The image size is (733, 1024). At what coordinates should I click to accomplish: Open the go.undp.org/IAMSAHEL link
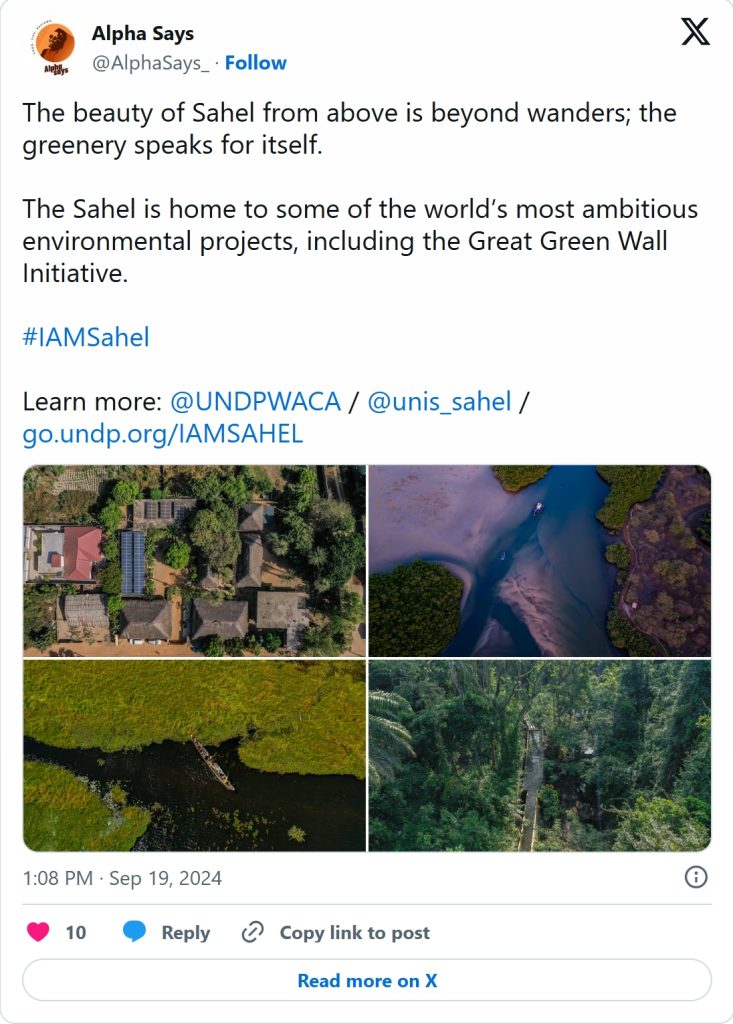pyautogui.click(x=162, y=434)
